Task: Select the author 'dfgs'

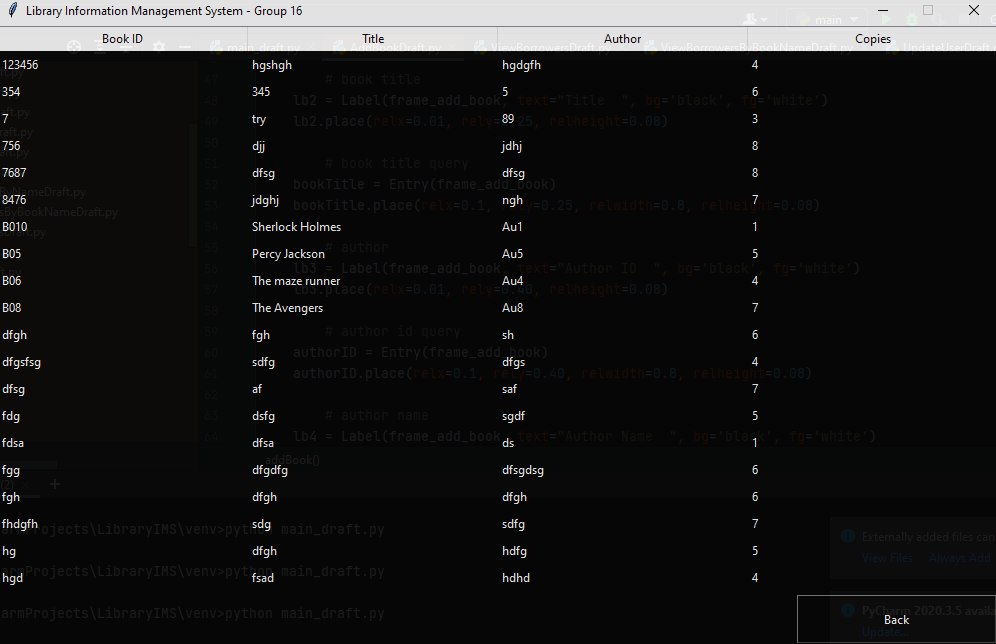Action: [x=514, y=362]
